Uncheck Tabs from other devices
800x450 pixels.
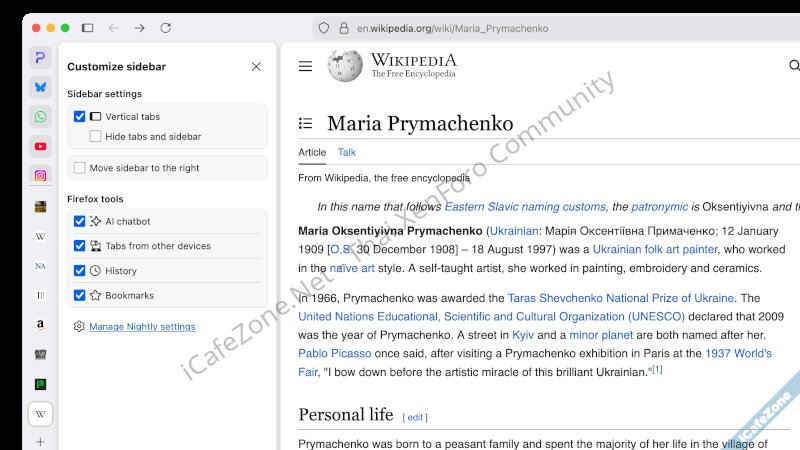click(x=80, y=246)
